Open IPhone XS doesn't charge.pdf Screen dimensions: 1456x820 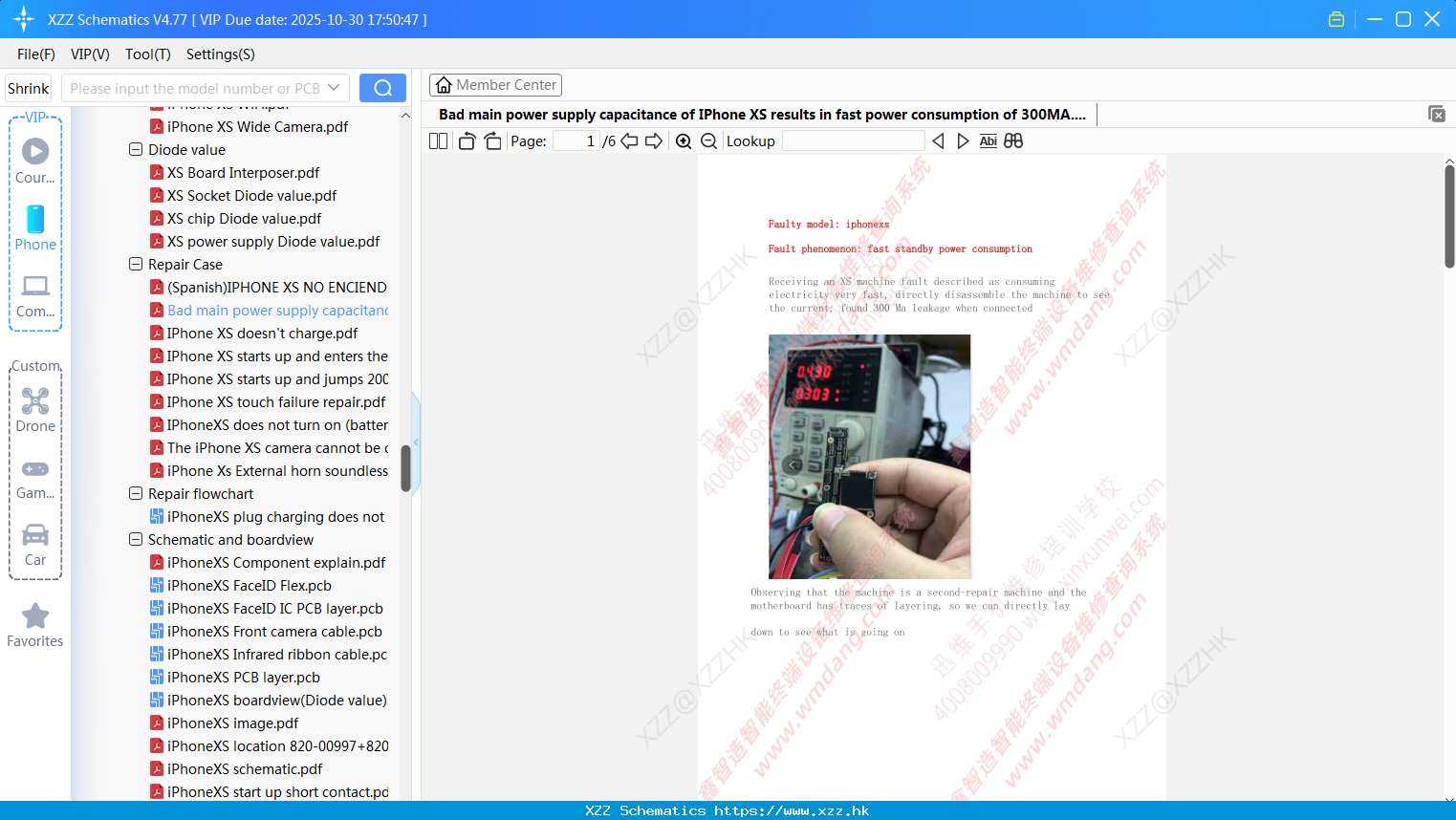[x=254, y=334]
